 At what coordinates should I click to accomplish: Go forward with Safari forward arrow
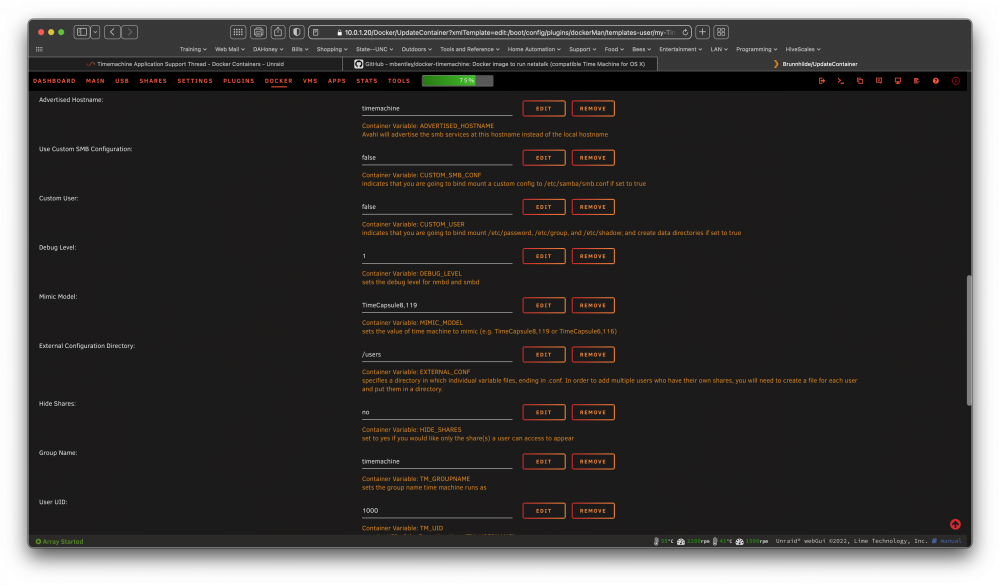pos(129,32)
